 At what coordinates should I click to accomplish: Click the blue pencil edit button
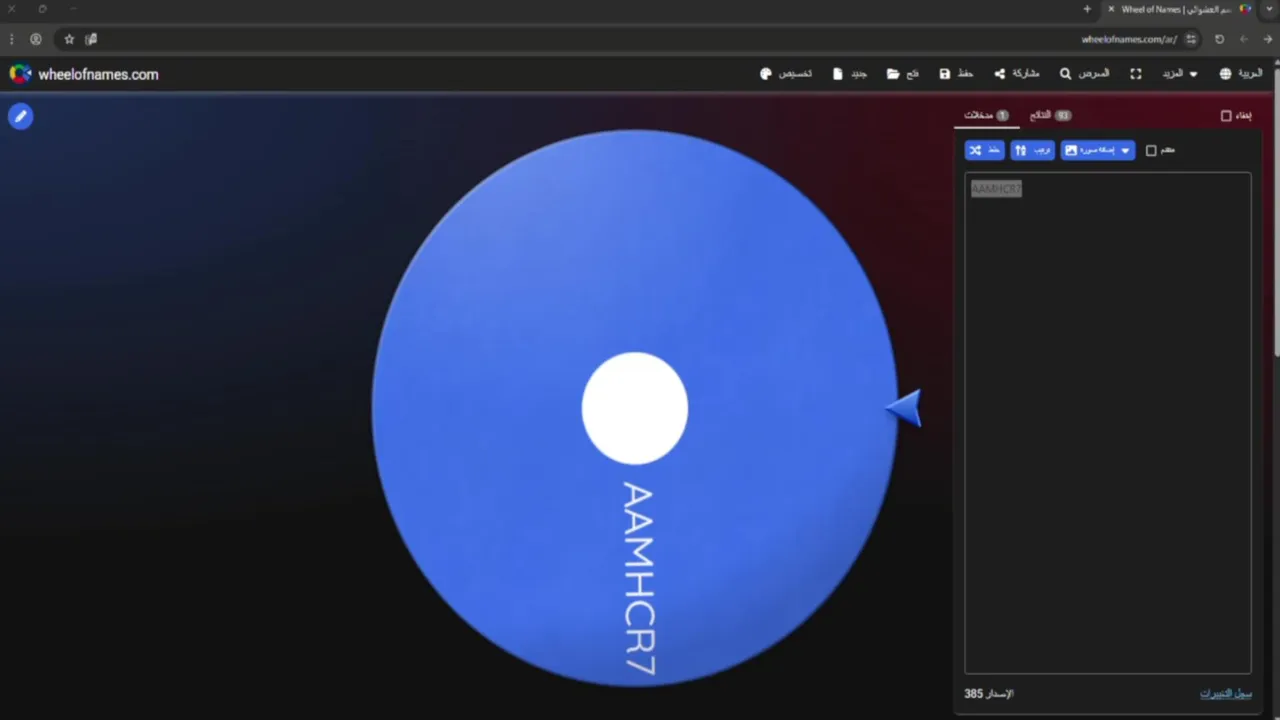(x=20, y=116)
